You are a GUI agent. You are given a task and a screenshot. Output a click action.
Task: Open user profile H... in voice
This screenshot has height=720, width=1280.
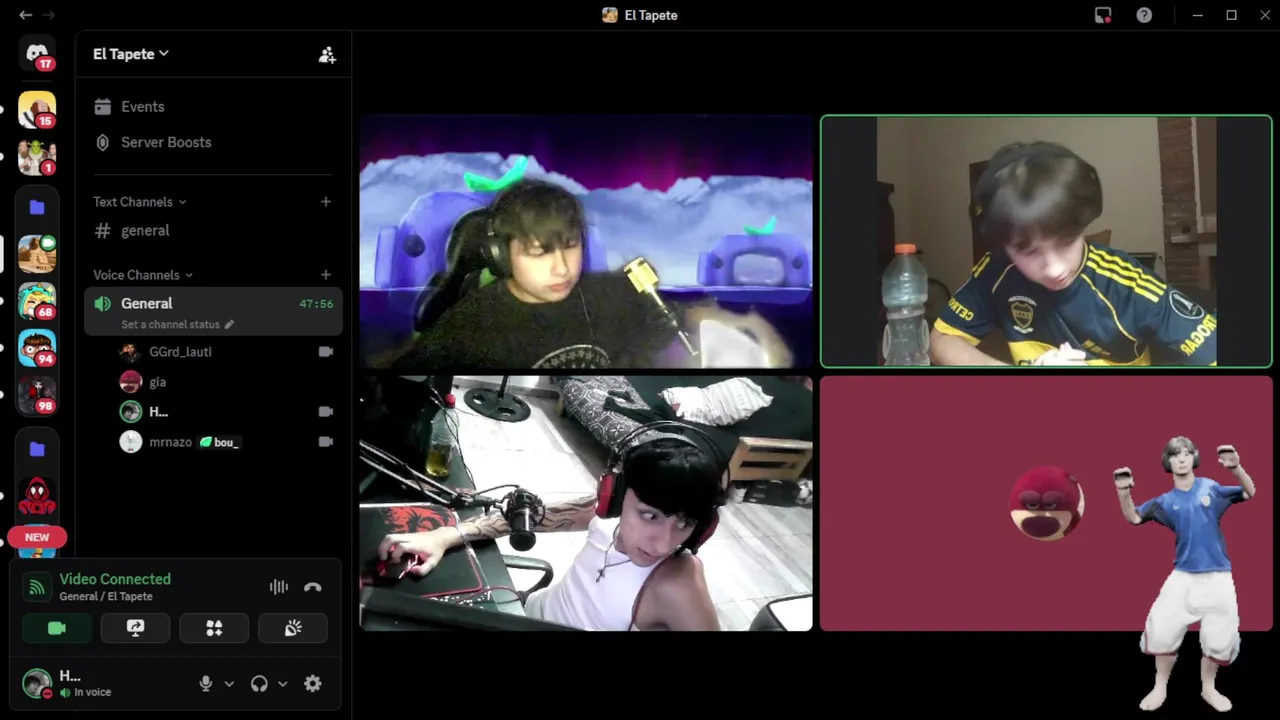(x=67, y=684)
